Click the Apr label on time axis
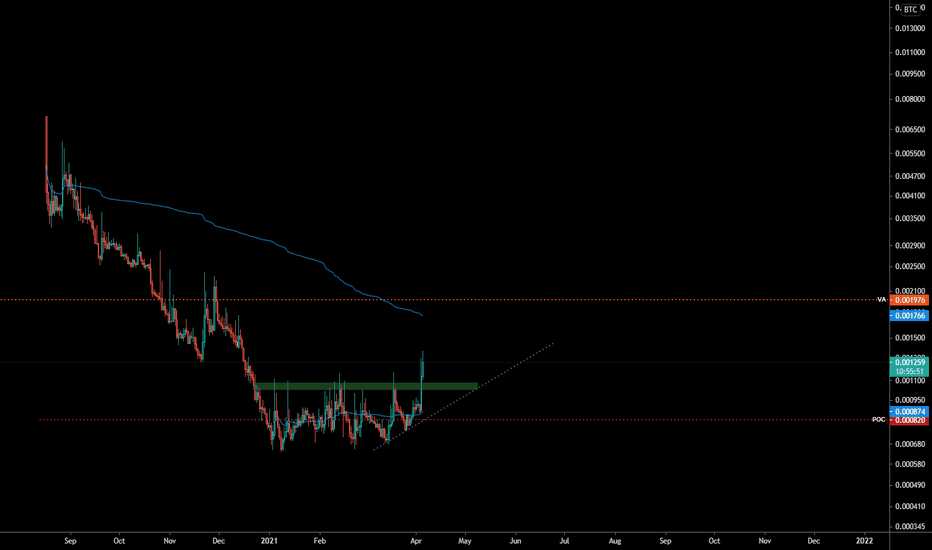The width and height of the screenshot is (932, 550). (416, 541)
